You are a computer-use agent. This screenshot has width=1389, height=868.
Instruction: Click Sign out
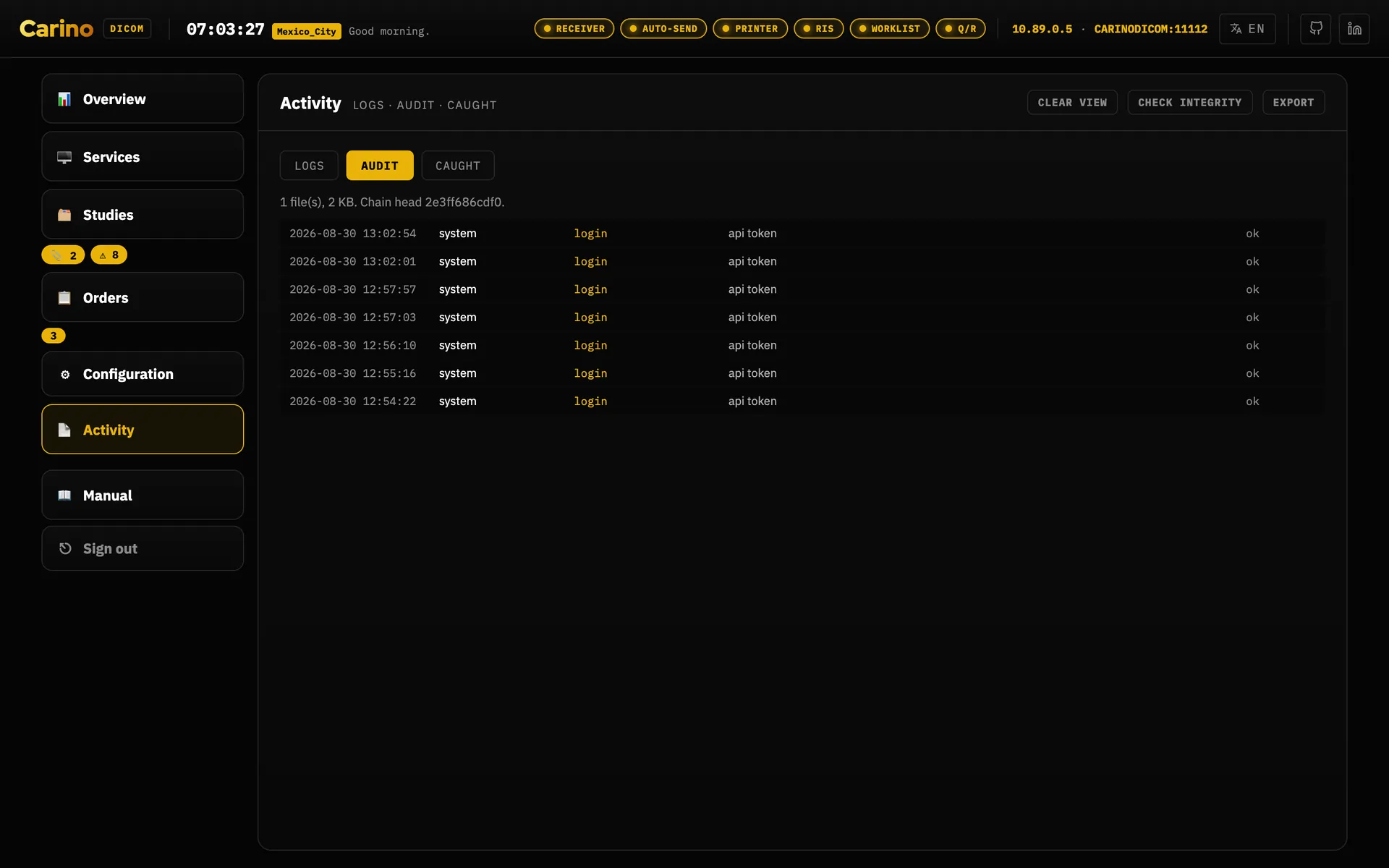point(143,548)
